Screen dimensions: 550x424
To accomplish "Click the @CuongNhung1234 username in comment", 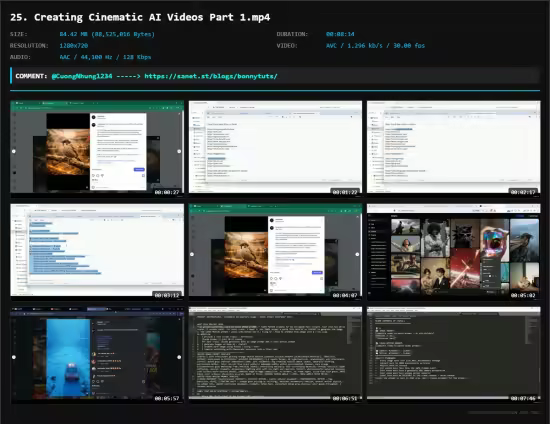I will pos(82,76).
